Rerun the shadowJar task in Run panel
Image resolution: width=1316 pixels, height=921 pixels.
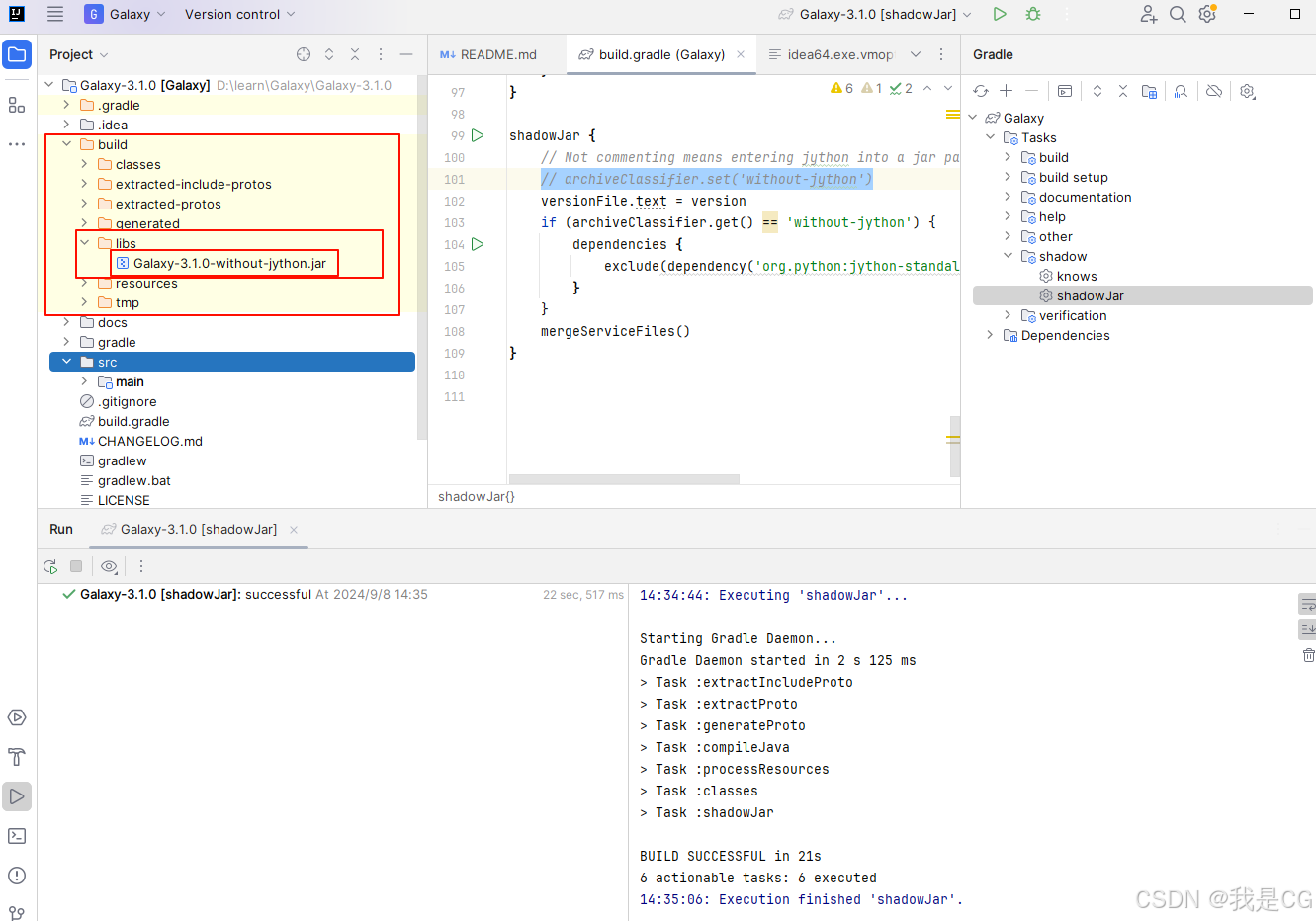click(x=50, y=566)
